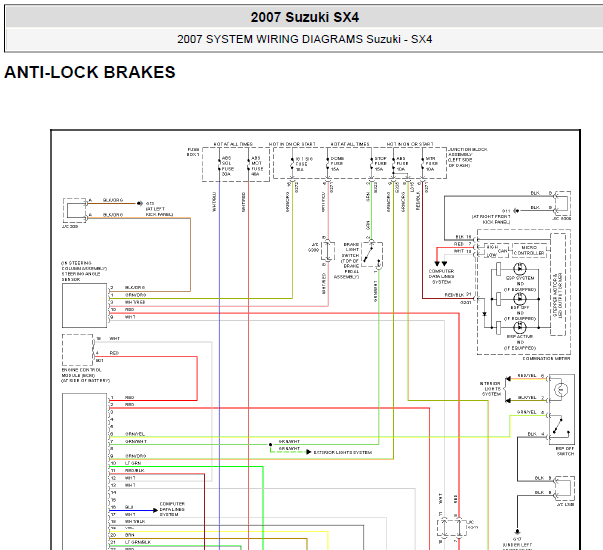Click the 'JUNCTION BLOCK ASSEMBLY (LEFT SIDE OF DASH)' label
The image size is (603, 550).
467,157
